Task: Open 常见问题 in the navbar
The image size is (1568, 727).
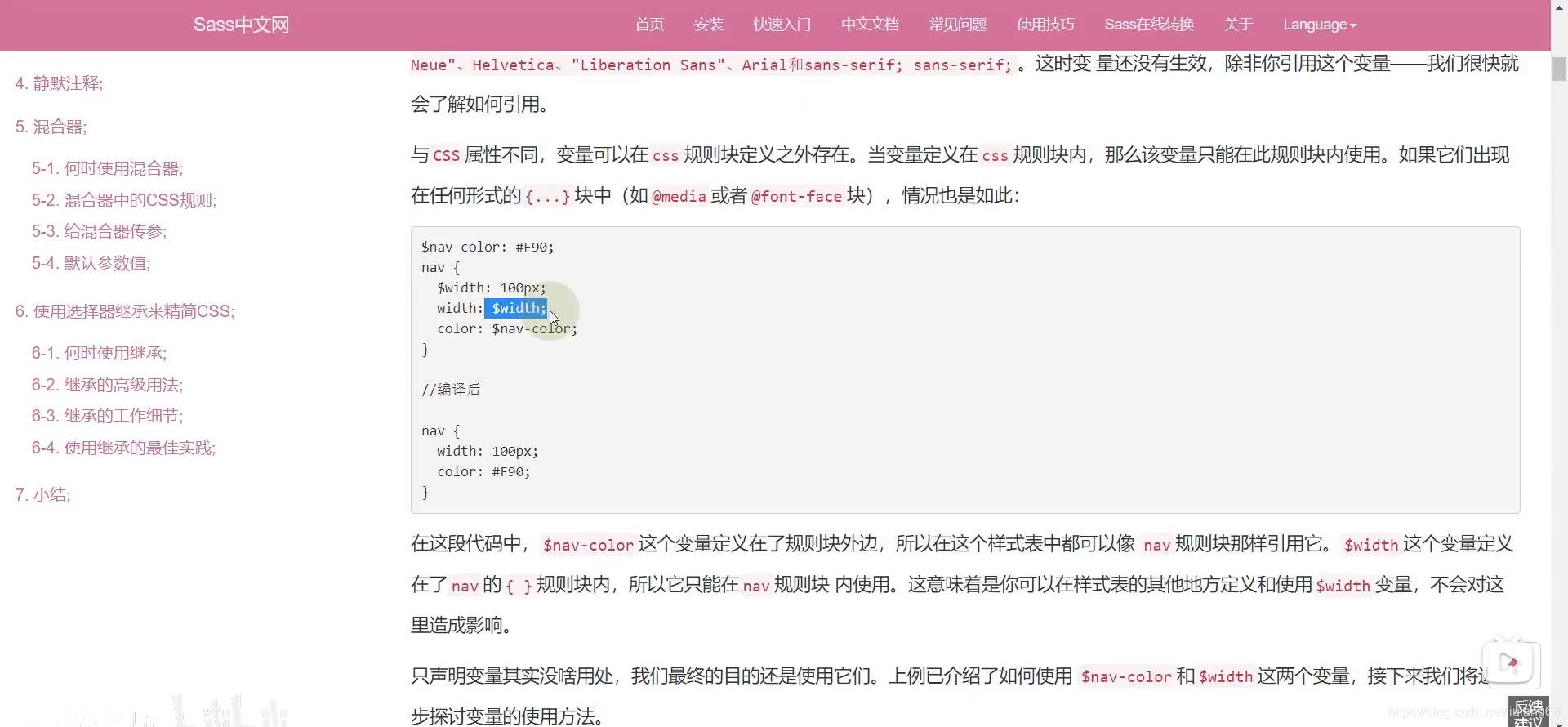Action: [x=958, y=25]
